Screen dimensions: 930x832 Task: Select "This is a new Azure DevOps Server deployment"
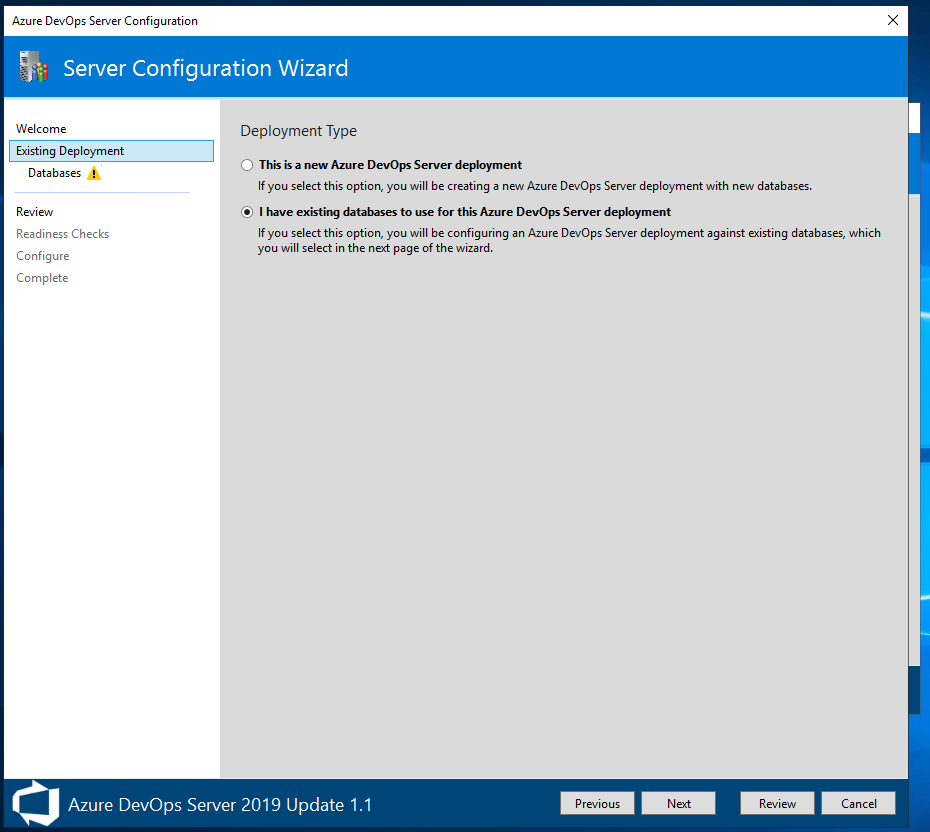pos(247,165)
